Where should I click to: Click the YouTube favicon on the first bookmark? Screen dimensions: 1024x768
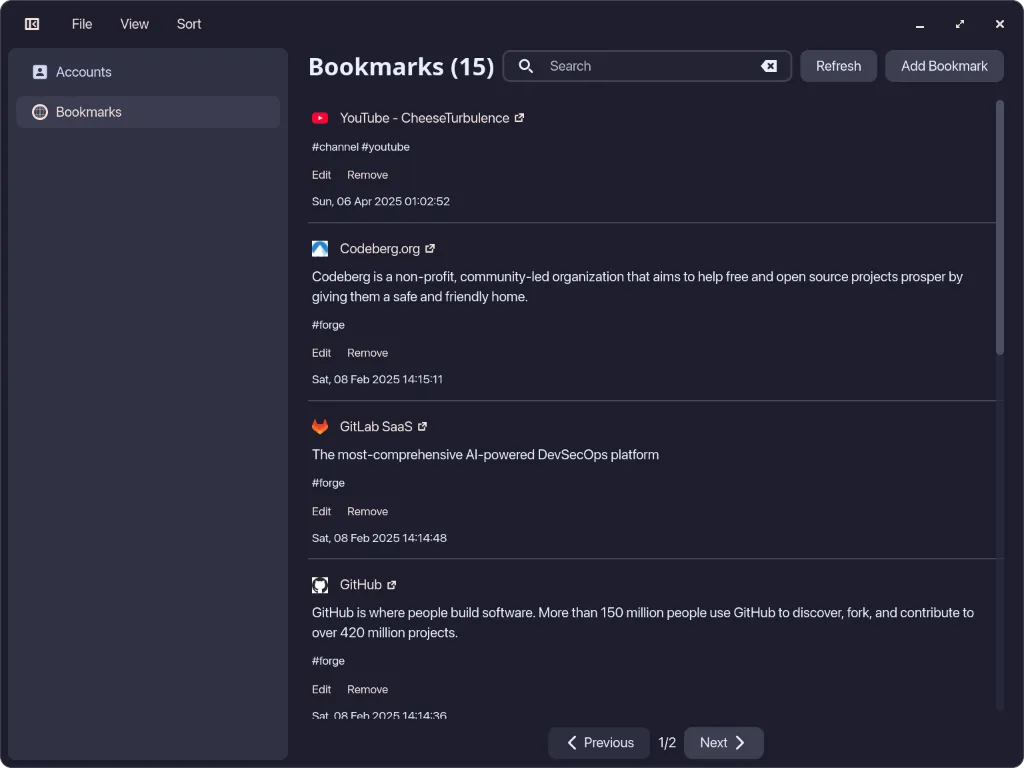319,117
